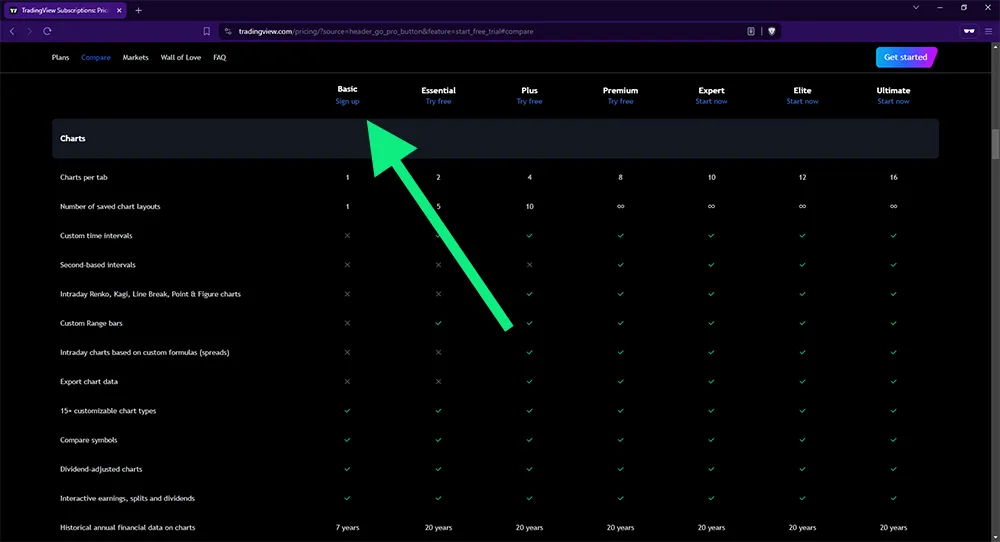Click the Ultimate charts per tab value 16
This screenshot has width=1000, height=542.
coord(893,177)
